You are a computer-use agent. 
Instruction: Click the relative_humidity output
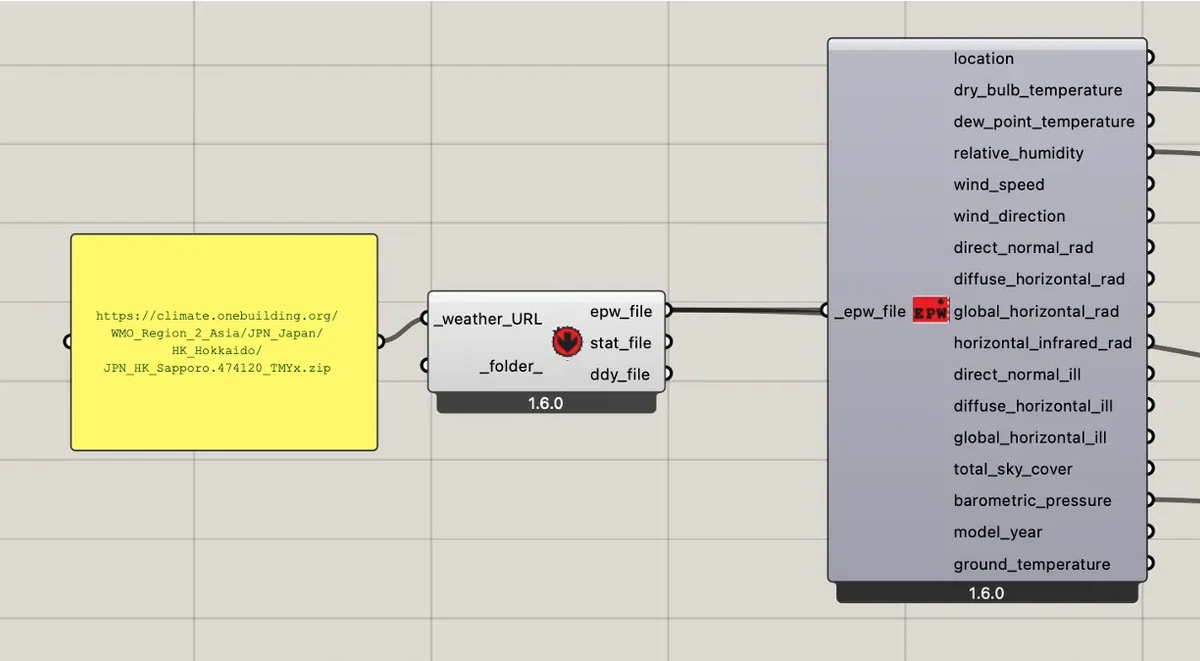tap(1019, 153)
